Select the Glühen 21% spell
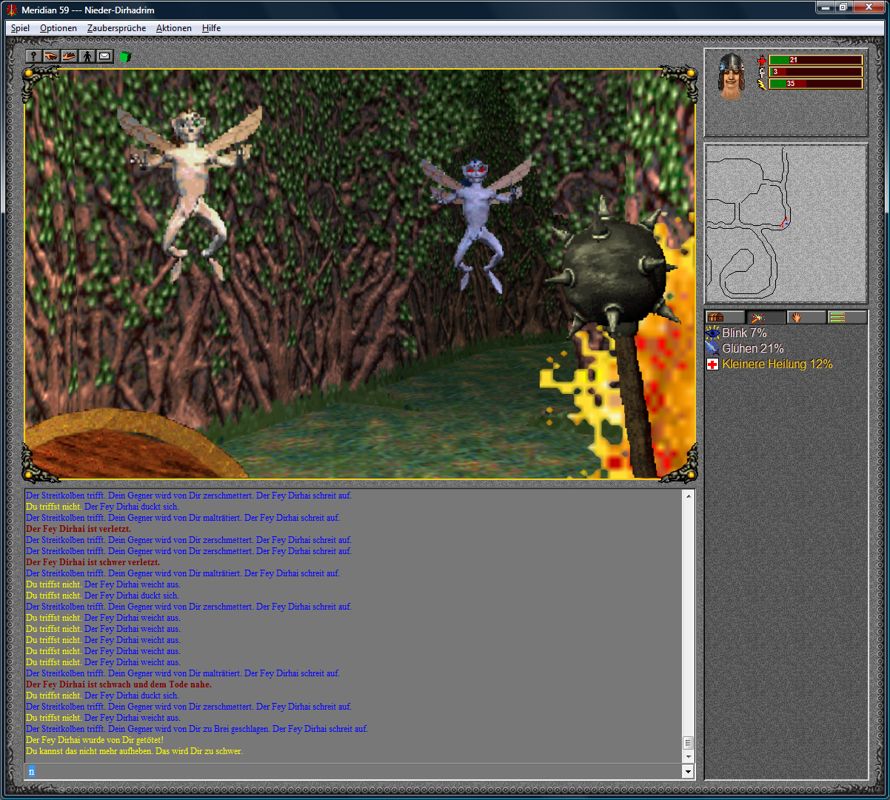Screen dimensions: 890x800 753,348
